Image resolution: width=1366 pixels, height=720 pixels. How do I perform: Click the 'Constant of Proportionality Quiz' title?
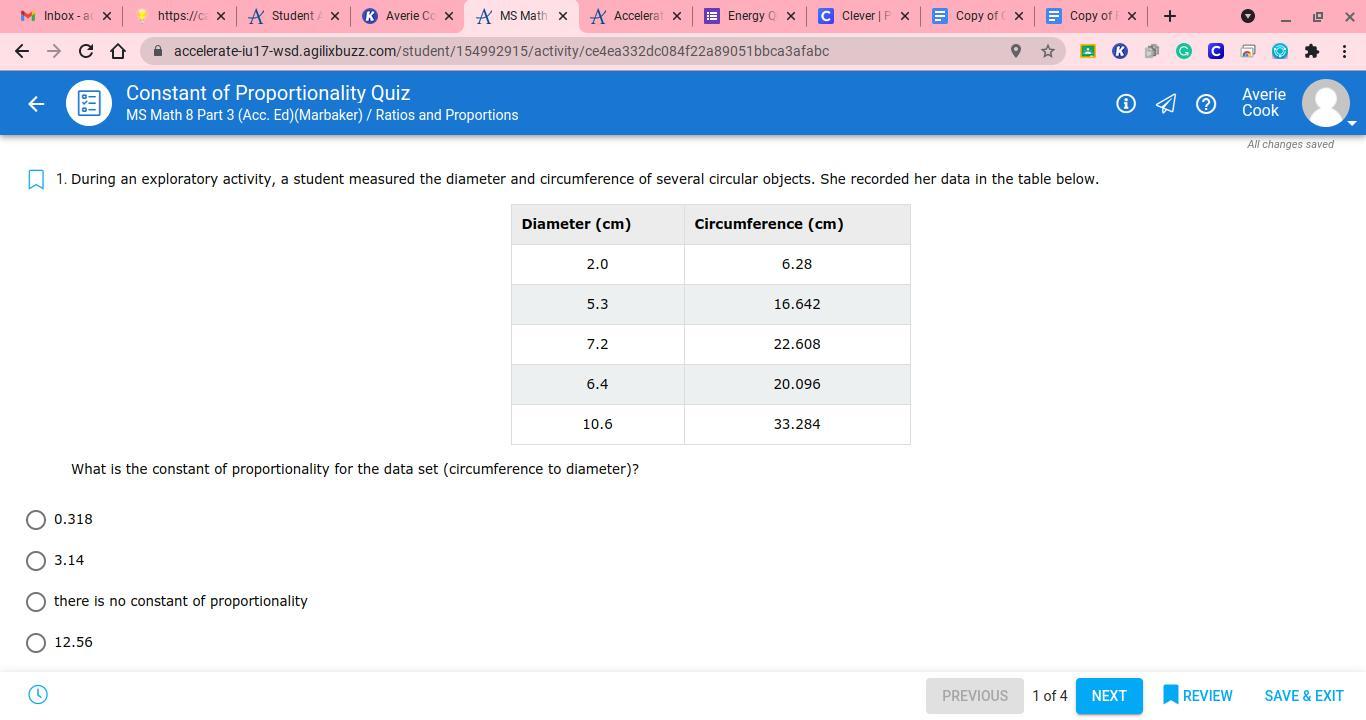pos(268,93)
